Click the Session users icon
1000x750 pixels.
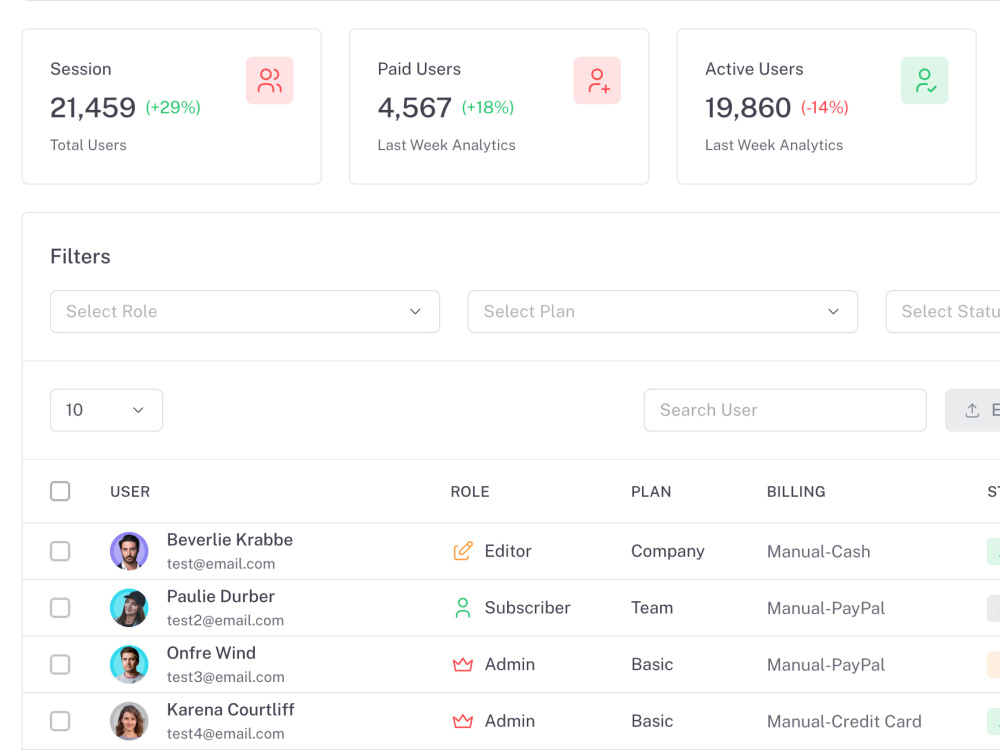[269, 80]
